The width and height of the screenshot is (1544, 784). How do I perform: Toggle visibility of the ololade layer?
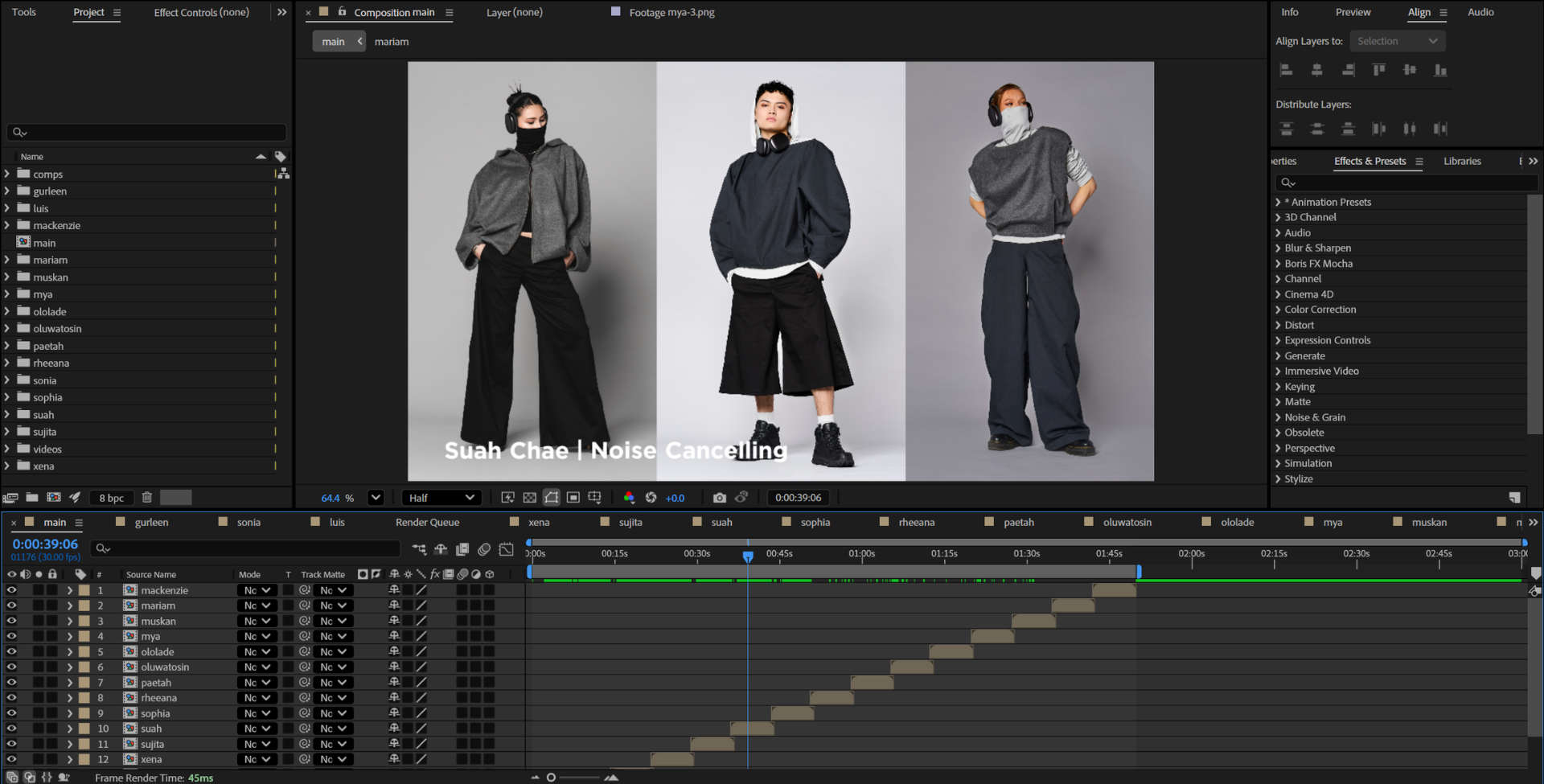[11, 651]
